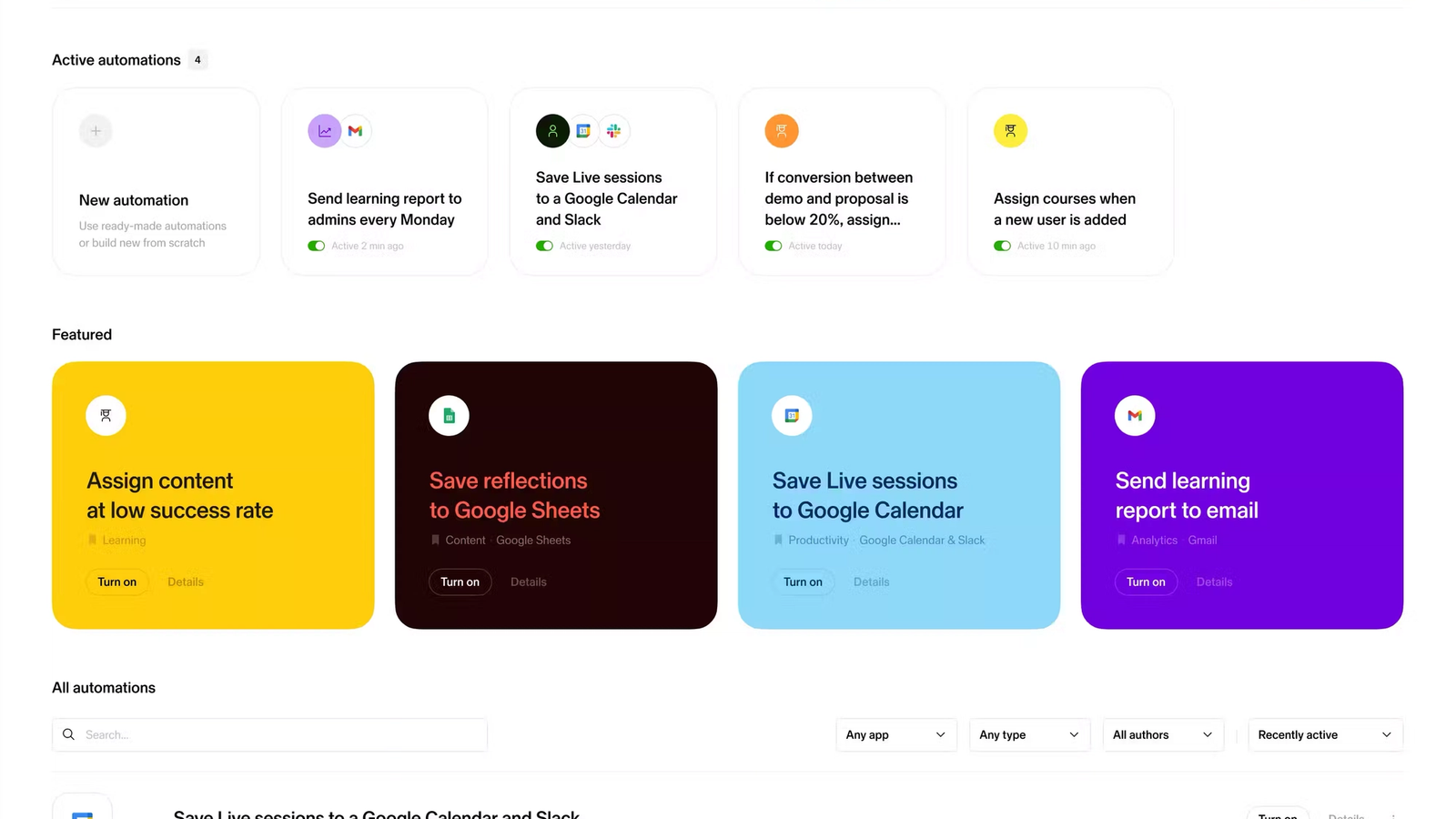Viewport: 1456px width, 819px height.
Task: Turn on the Send learning report to email automation
Action: pos(1147,582)
